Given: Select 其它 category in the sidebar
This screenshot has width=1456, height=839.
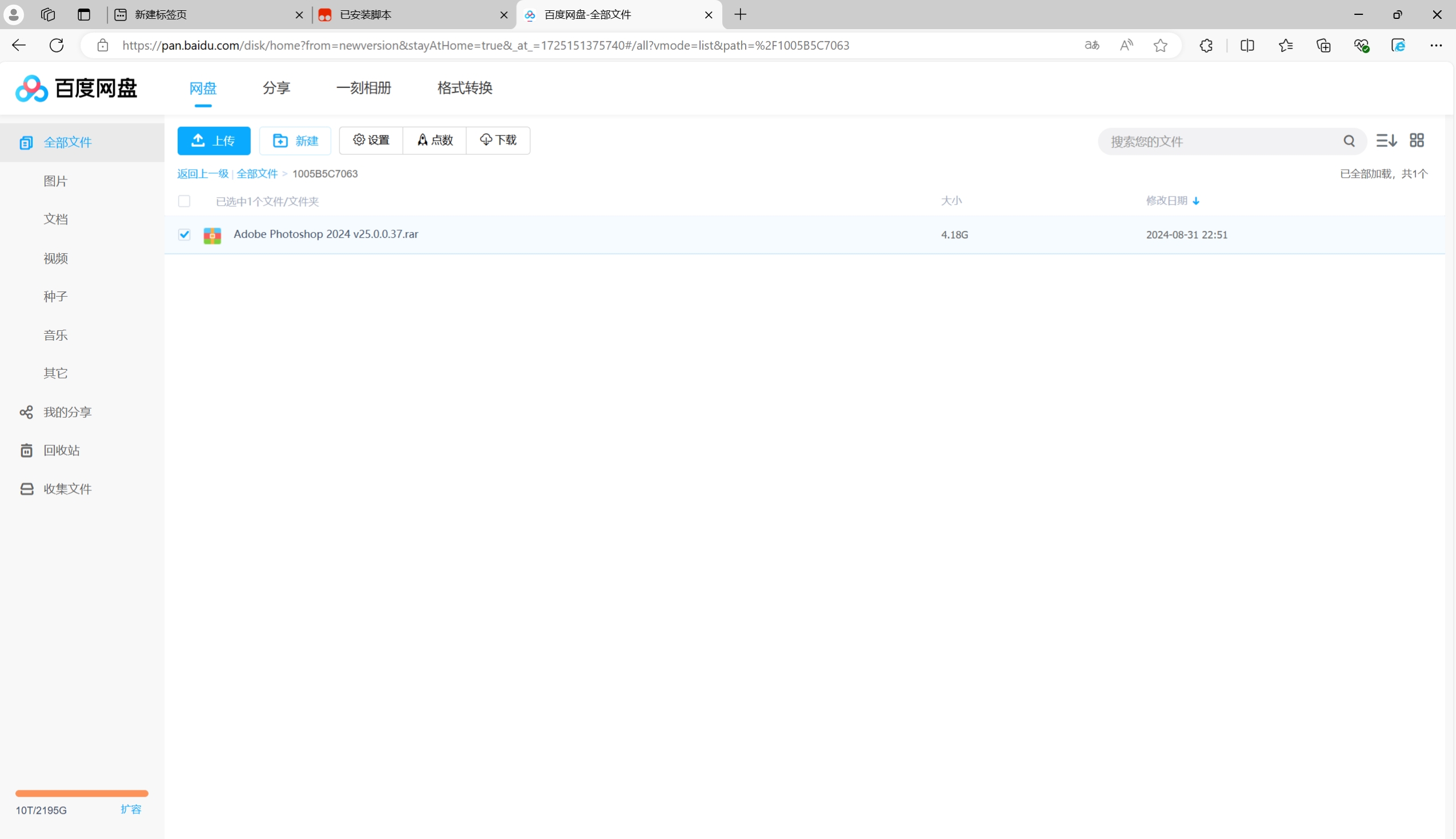Looking at the screenshot, I should (x=56, y=373).
